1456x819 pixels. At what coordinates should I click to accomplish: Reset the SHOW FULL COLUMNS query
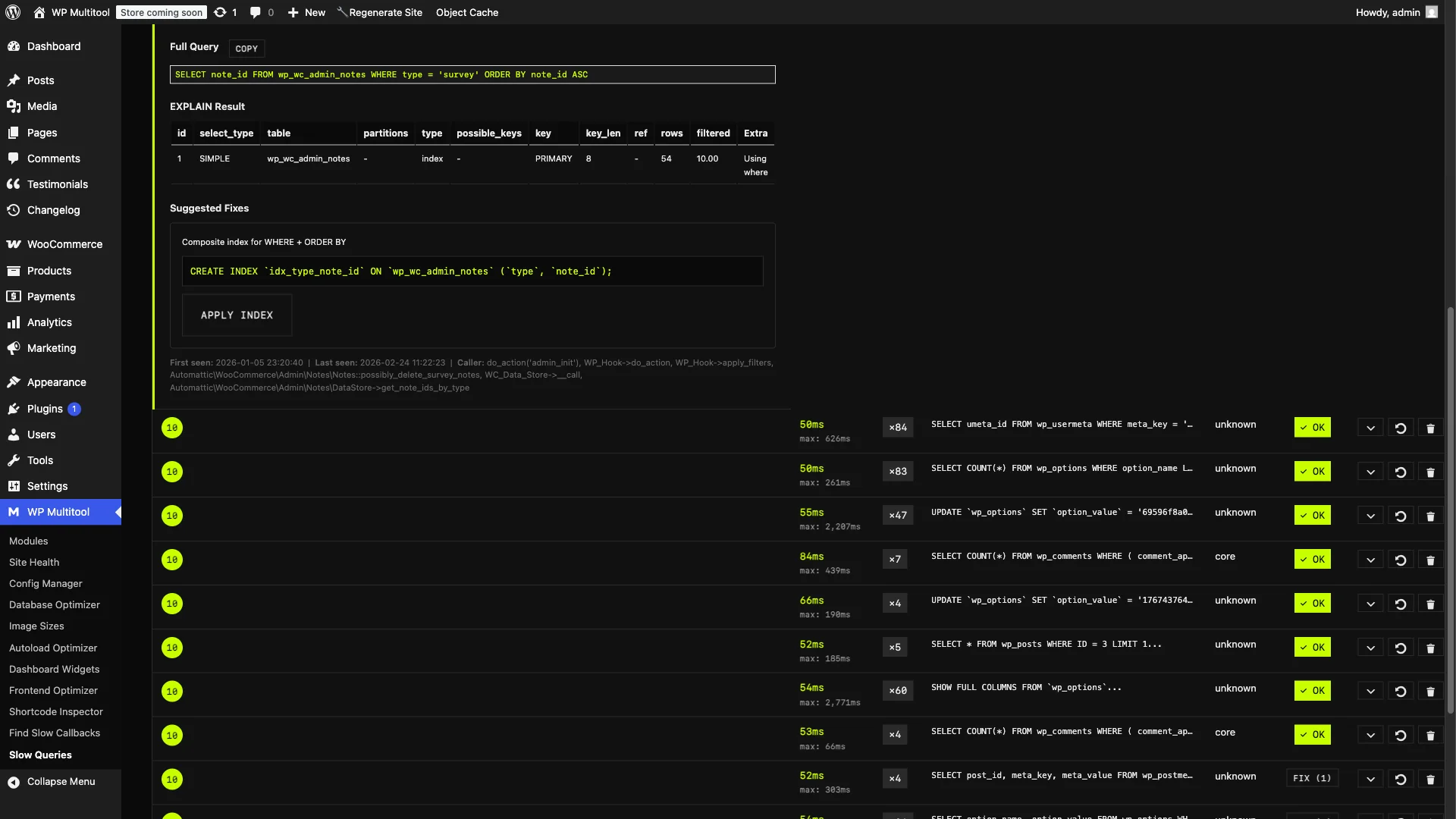tap(1401, 692)
